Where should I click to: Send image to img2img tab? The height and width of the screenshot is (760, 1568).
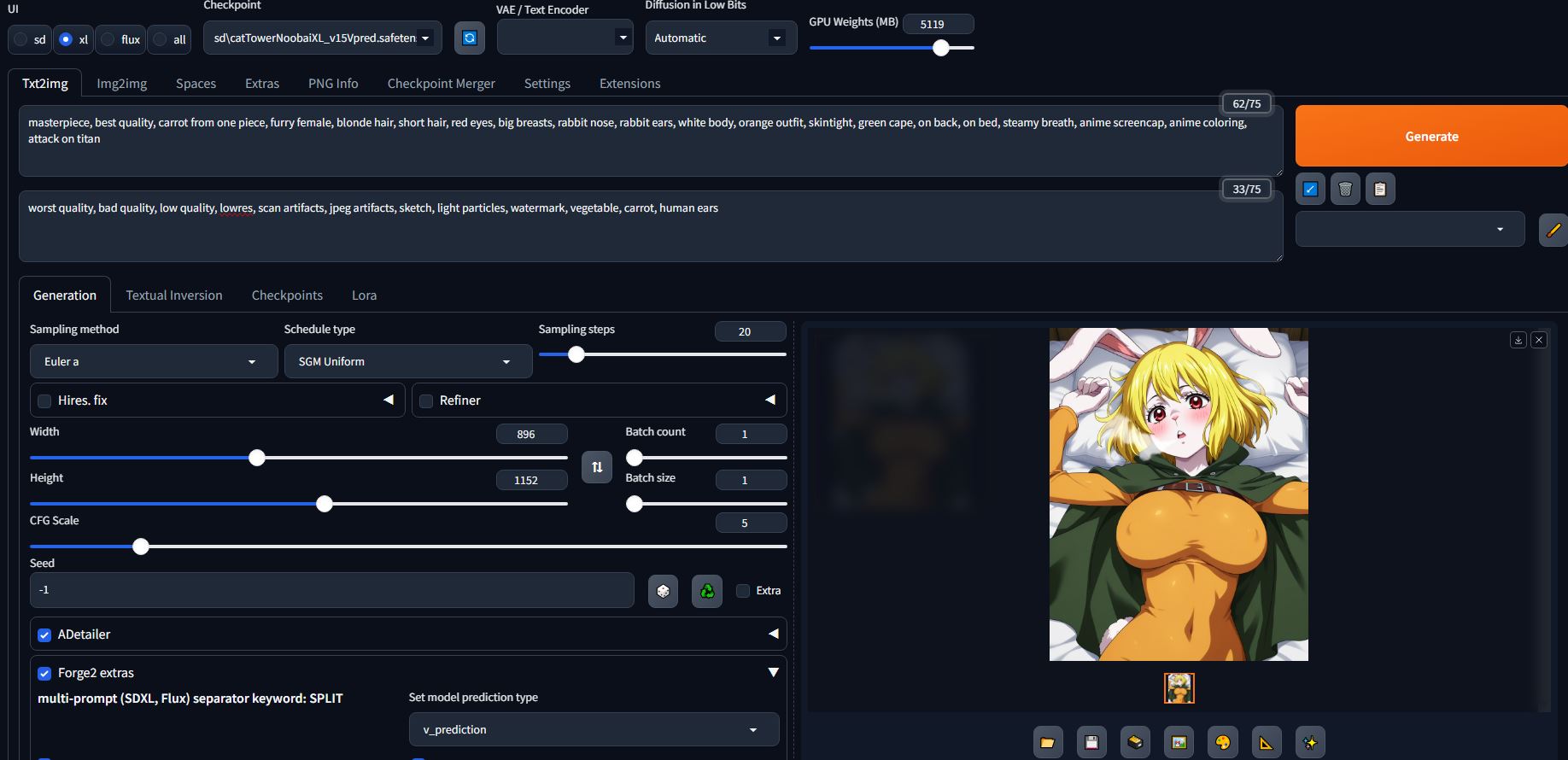1179,742
